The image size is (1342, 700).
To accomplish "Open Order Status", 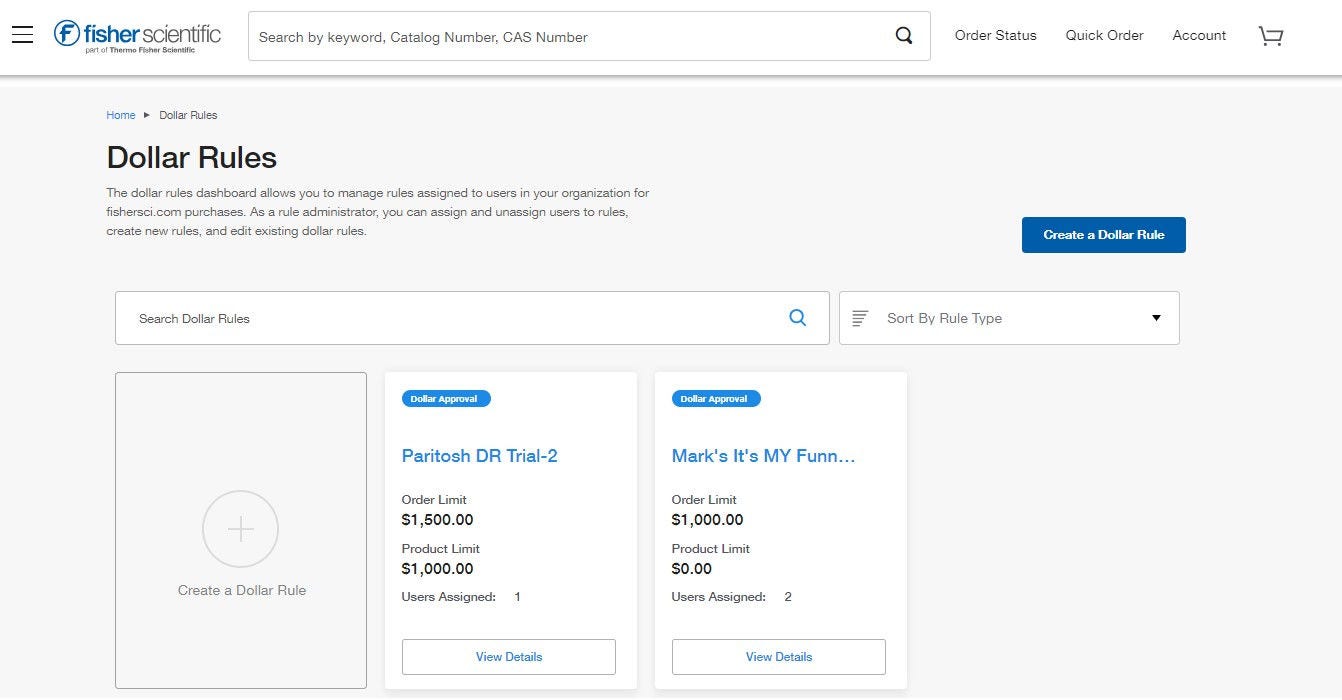I will click(995, 35).
